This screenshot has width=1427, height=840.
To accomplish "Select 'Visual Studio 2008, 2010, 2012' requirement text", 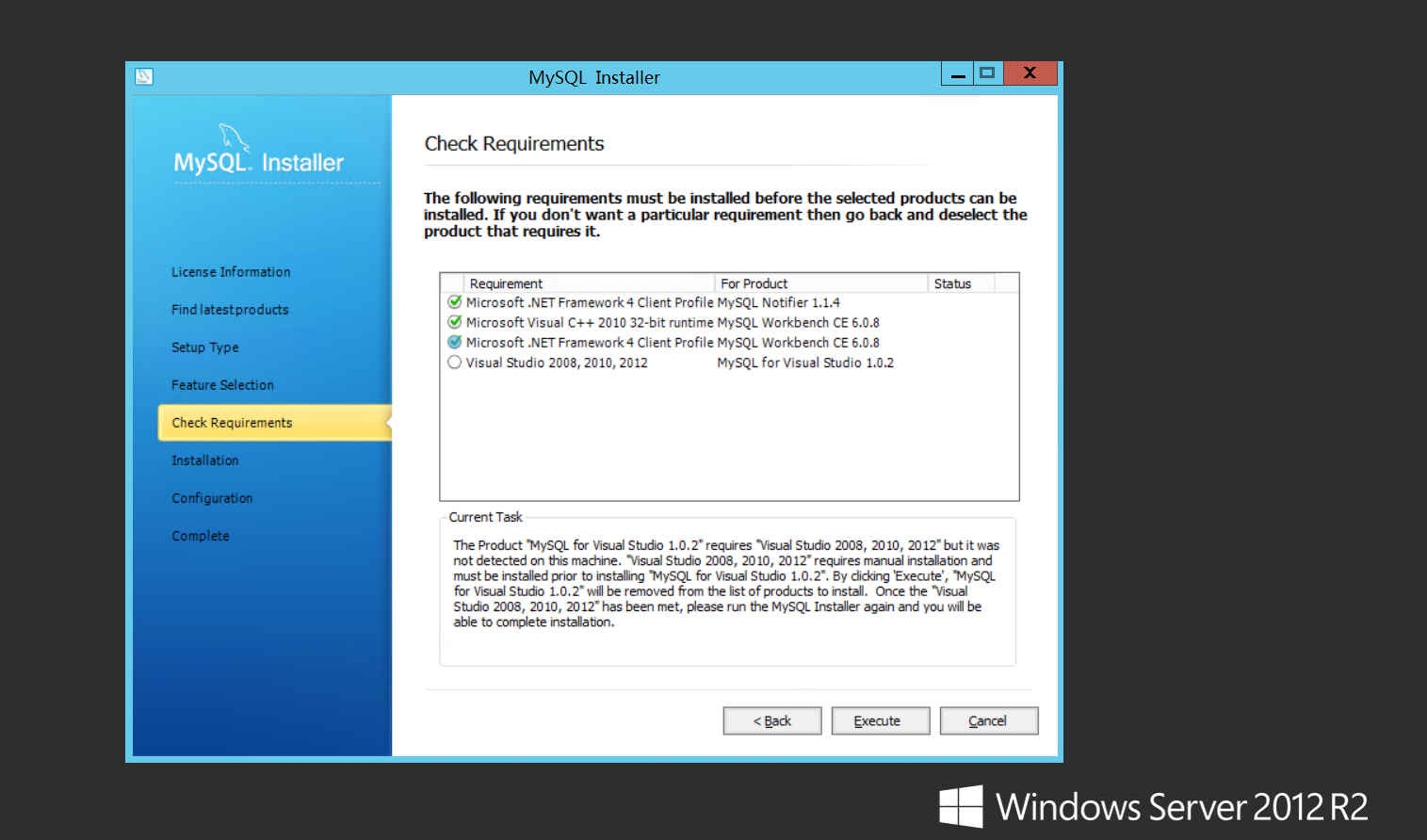I will click(557, 363).
